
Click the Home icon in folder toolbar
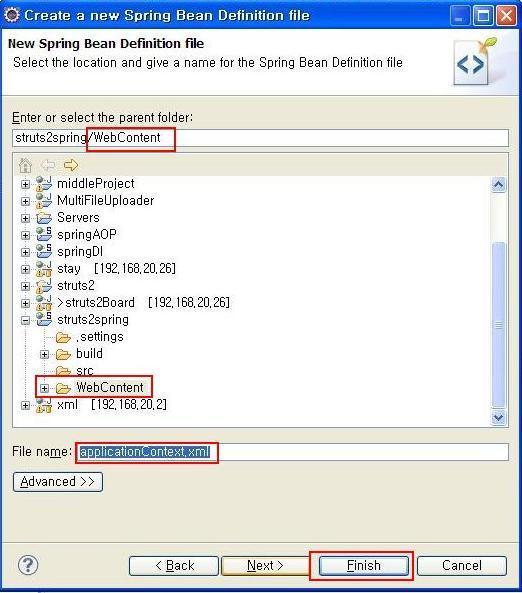click(x=25, y=165)
